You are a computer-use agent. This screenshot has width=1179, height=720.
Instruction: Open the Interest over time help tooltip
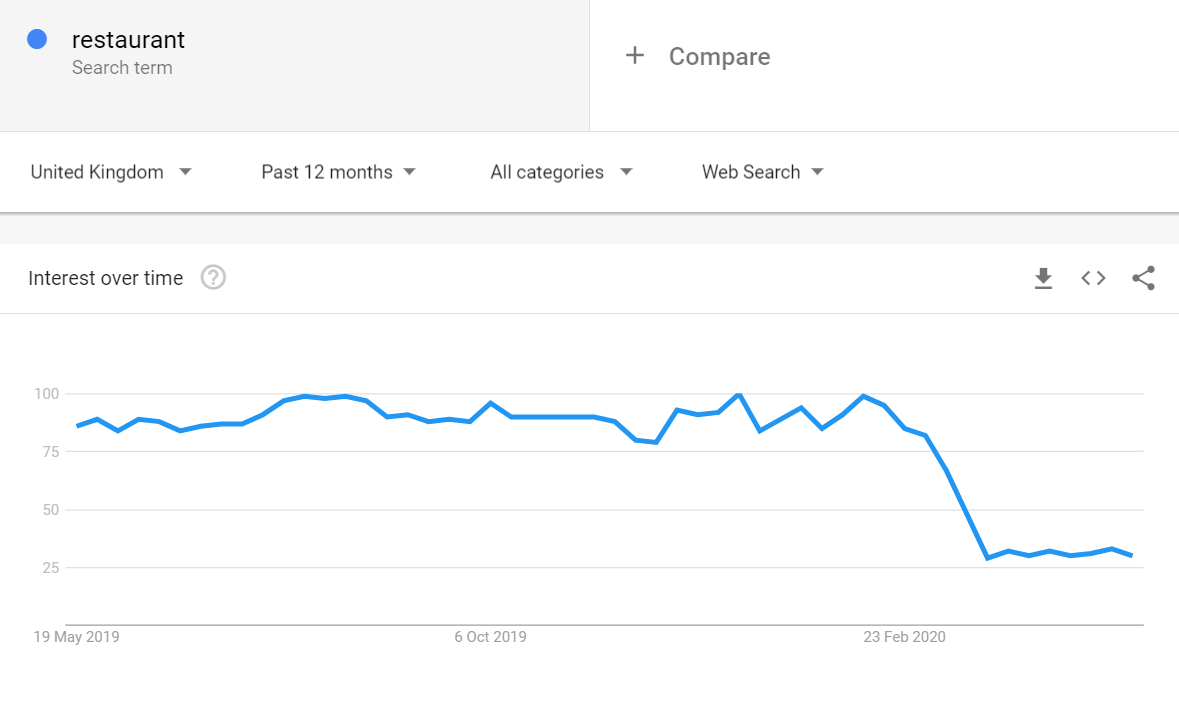coord(213,277)
